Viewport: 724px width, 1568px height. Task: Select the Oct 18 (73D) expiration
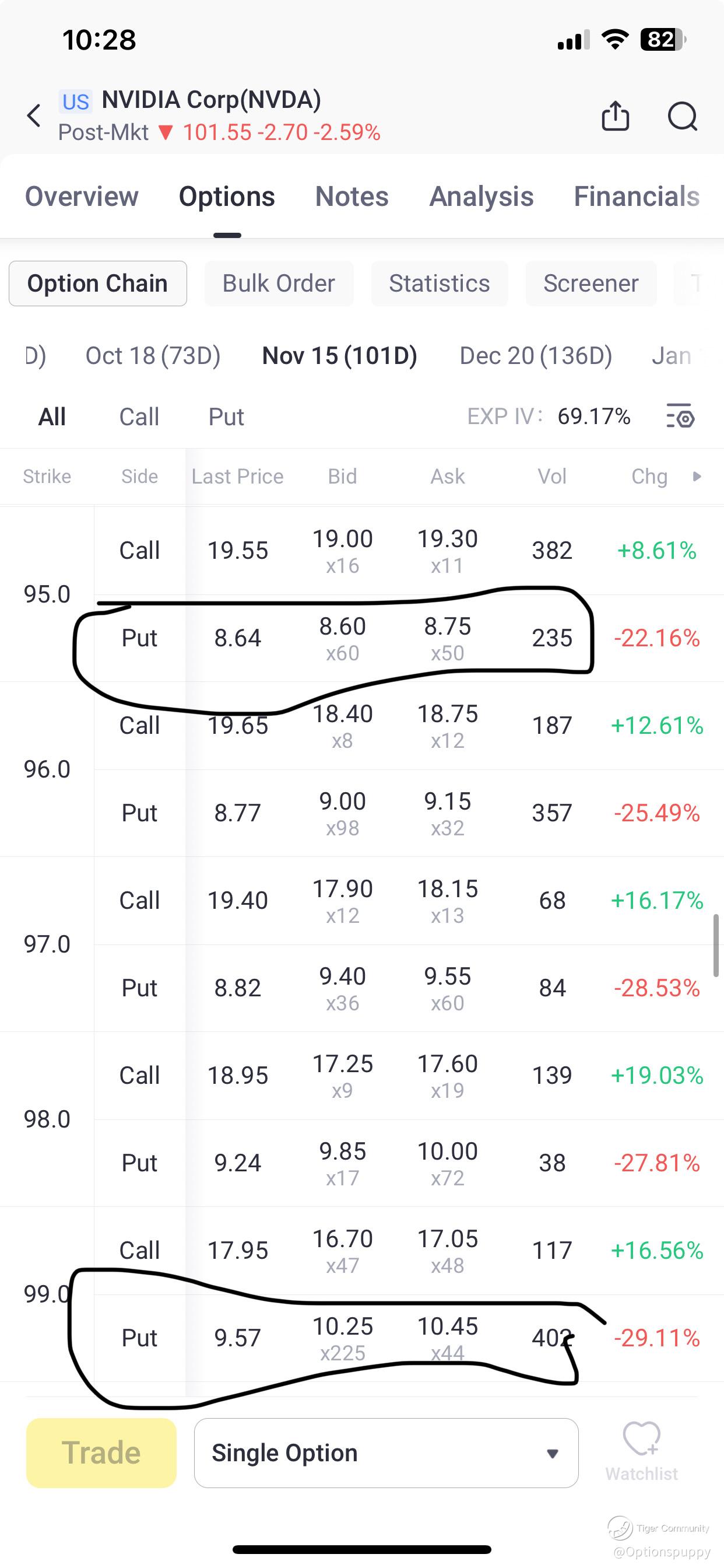153,355
